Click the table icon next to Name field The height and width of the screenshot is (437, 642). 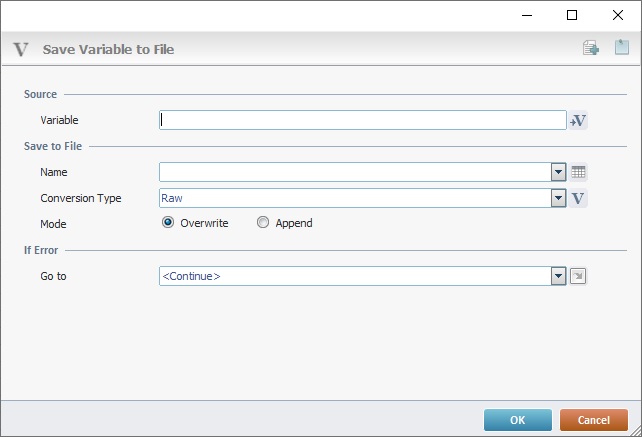pyautogui.click(x=578, y=172)
